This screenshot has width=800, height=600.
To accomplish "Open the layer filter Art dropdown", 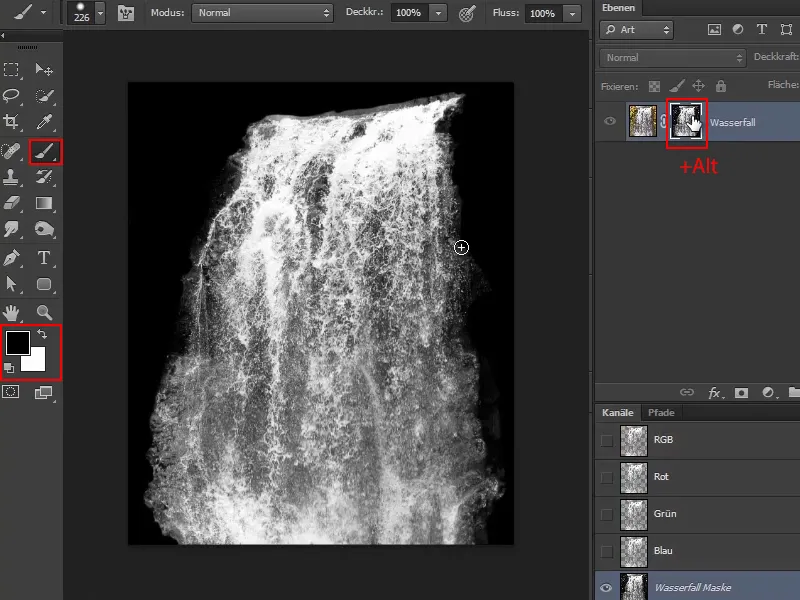I will pyautogui.click(x=636, y=30).
